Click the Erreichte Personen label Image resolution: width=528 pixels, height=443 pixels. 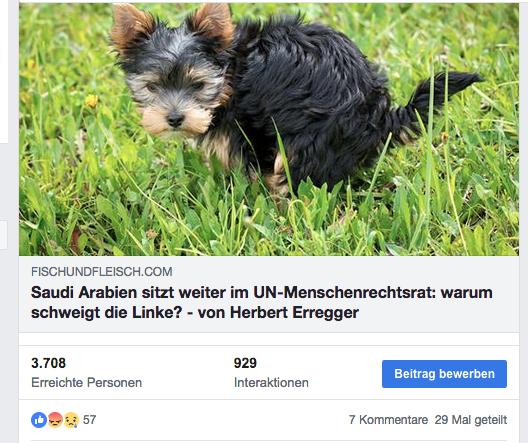87,382
